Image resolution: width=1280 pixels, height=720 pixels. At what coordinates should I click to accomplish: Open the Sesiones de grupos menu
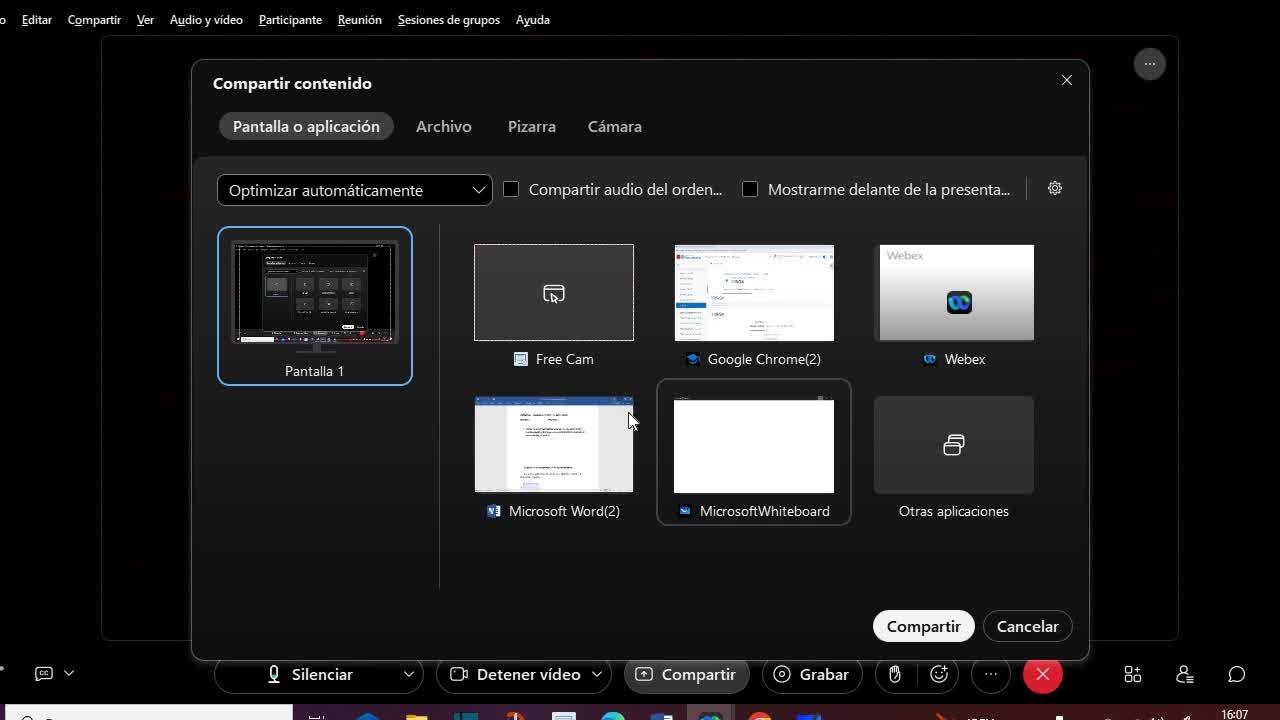(448, 20)
